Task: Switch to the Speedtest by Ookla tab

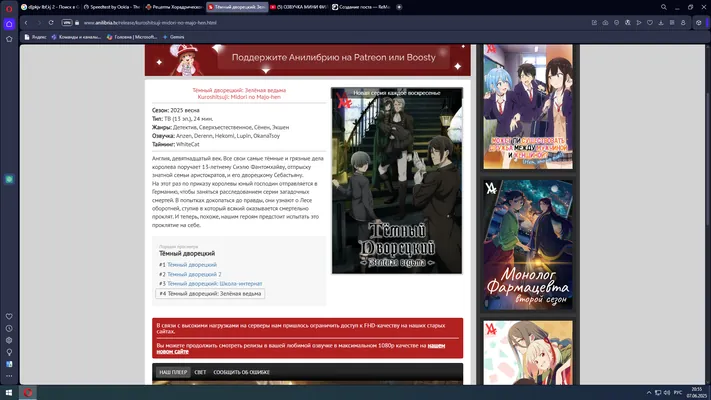Action: 111,7
